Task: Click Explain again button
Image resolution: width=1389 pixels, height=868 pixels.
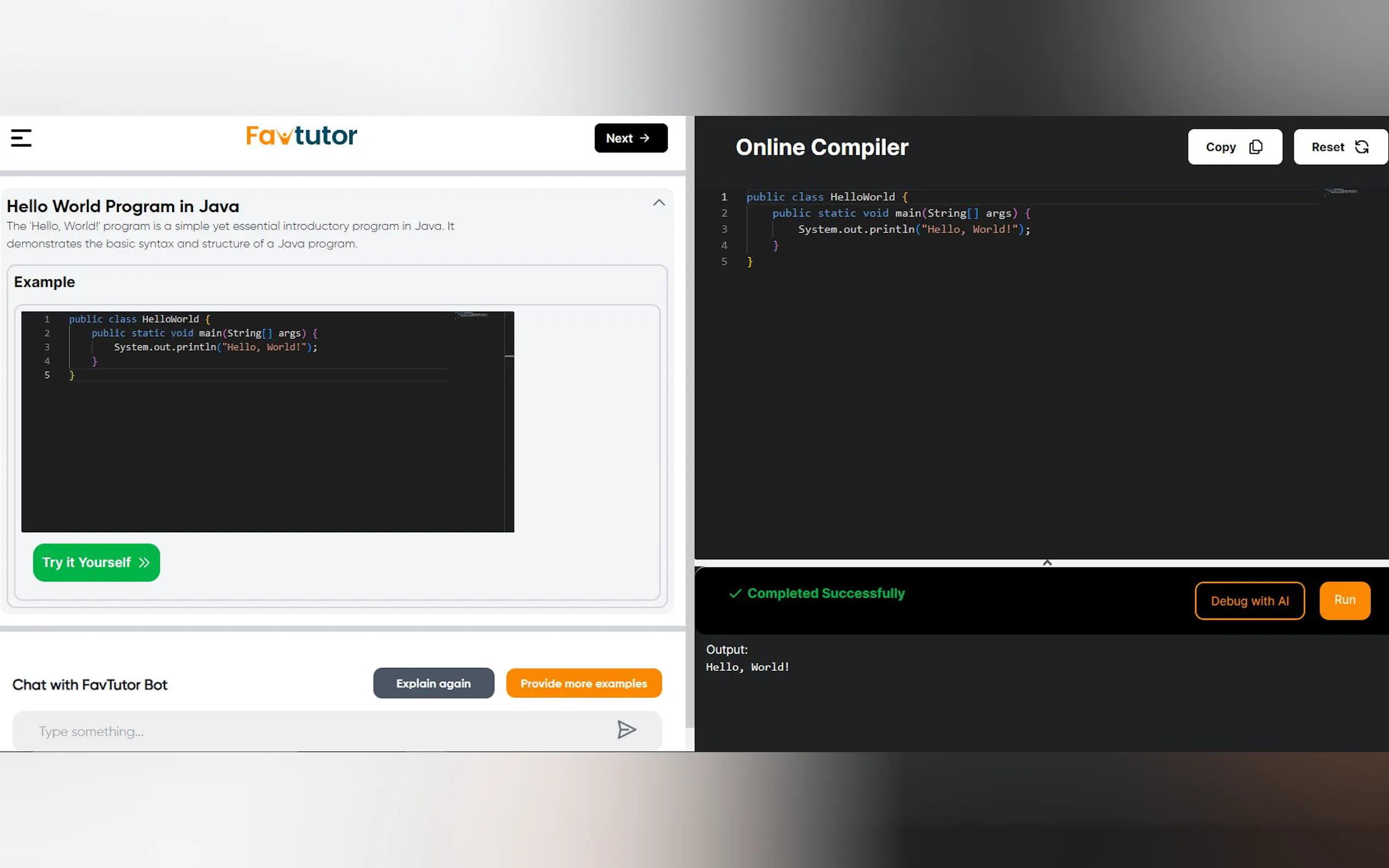Action: pos(433,683)
